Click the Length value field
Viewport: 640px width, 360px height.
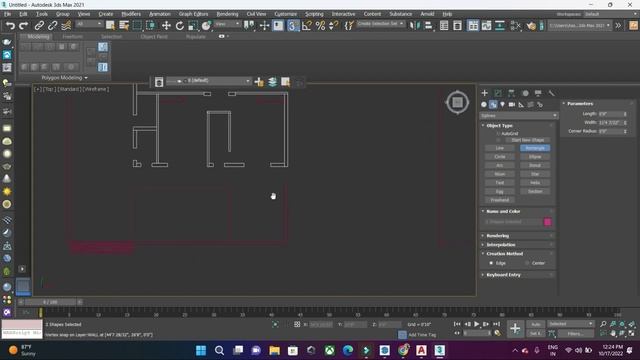tap(610, 114)
